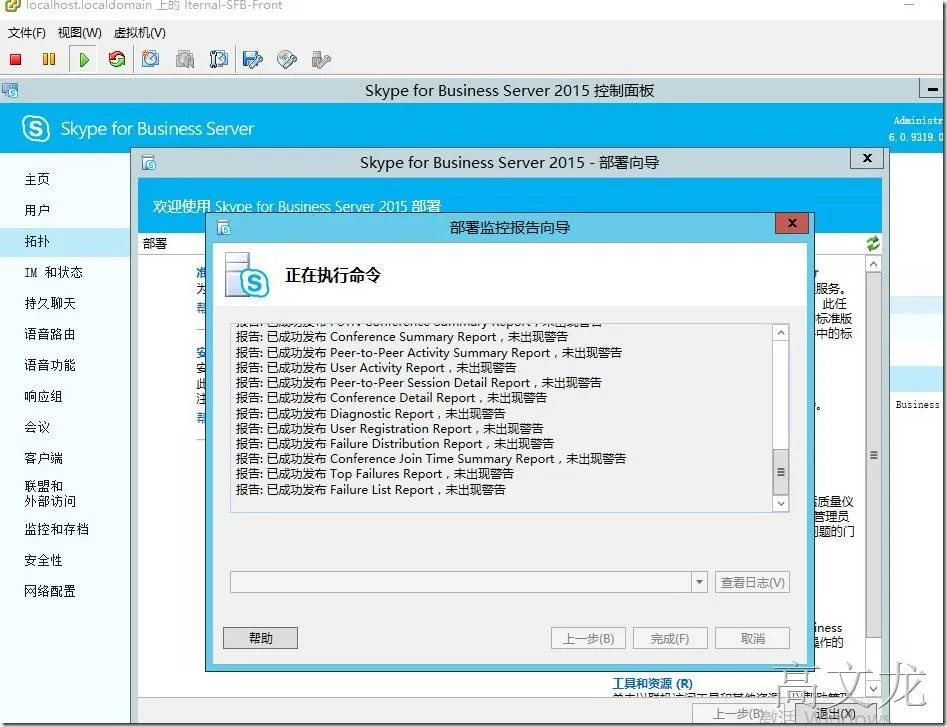Open 响应组 section
Image resolution: width=947 pixels, height=727 pixels.
(43, 397)
